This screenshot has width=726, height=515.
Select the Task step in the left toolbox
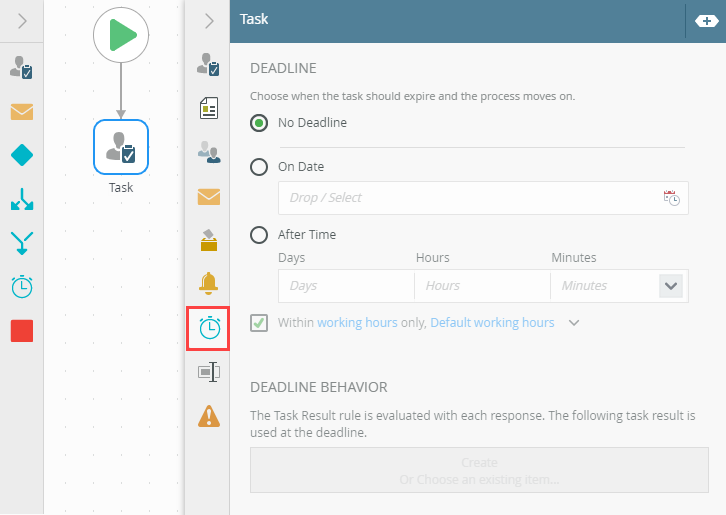[22, 68]
